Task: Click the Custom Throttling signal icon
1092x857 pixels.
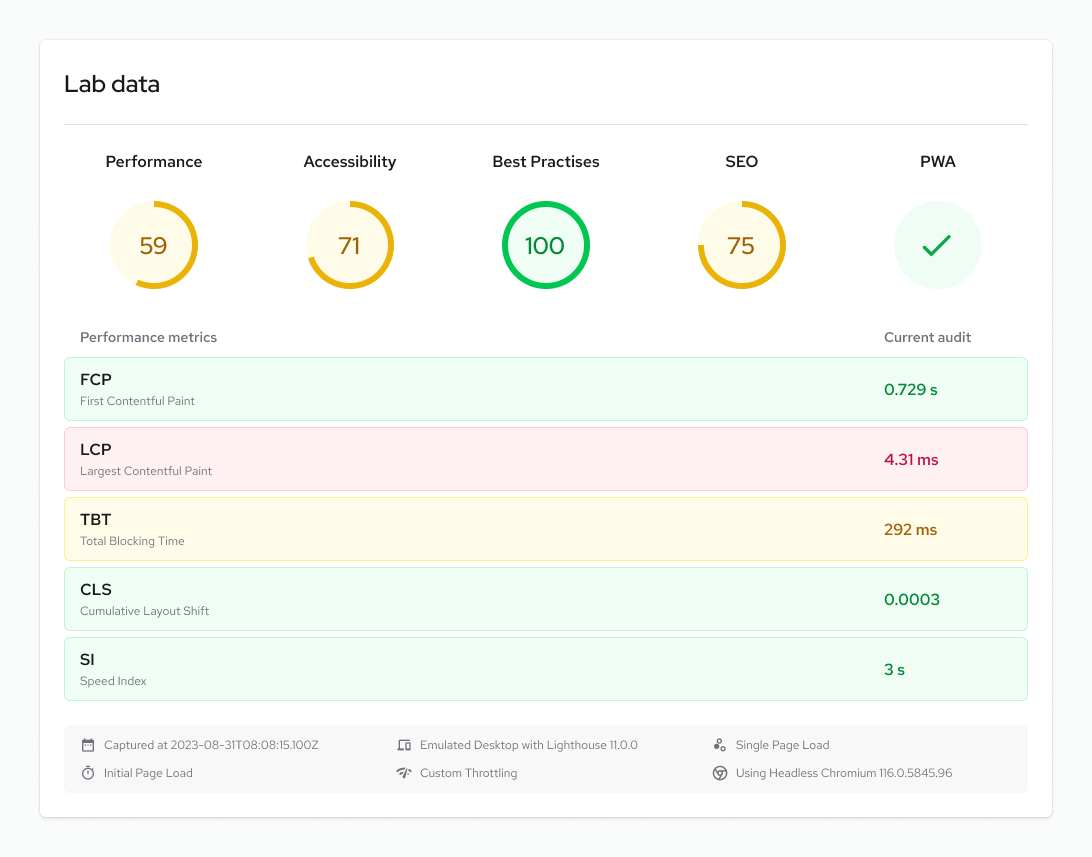Action: pos(404,773)
